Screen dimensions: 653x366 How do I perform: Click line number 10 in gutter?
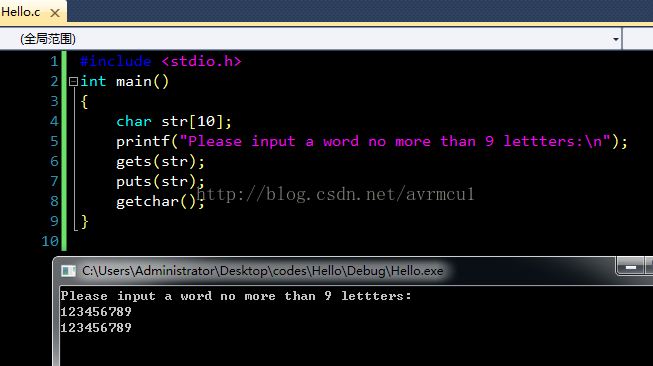[50, 242]
